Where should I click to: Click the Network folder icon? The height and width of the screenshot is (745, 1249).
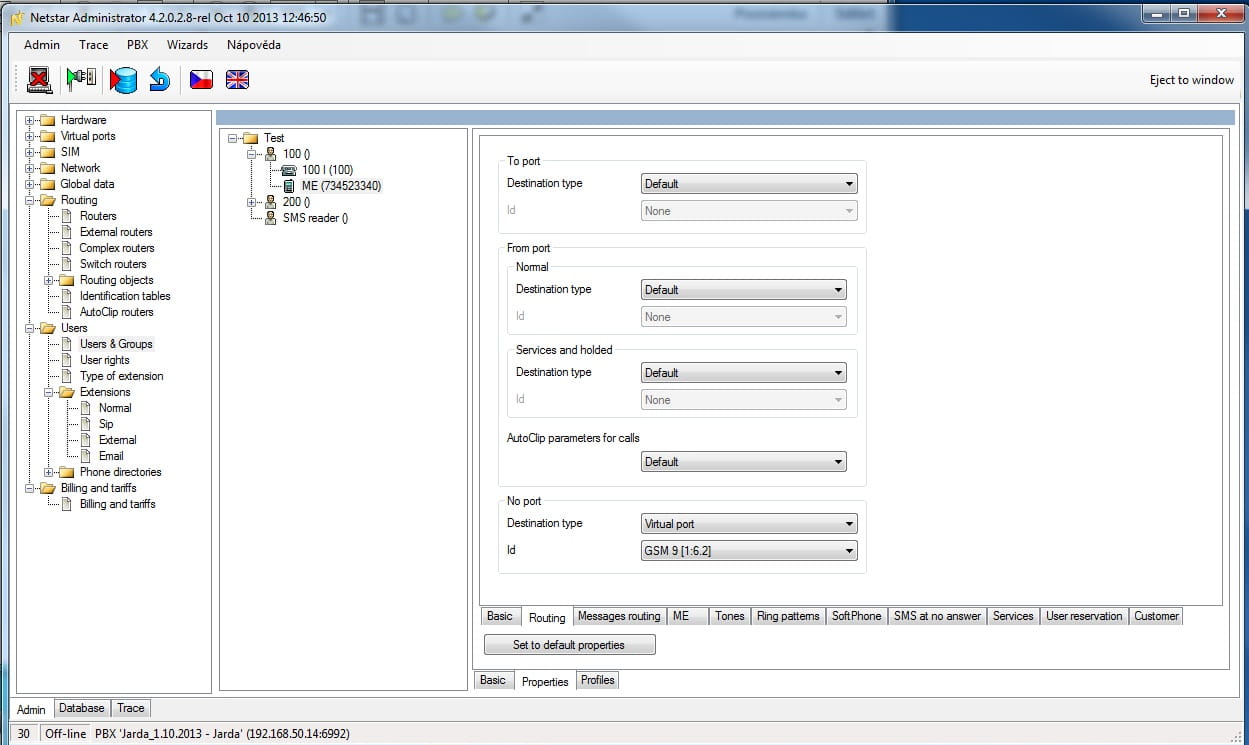pyautogui.click(x=47, y=168)
